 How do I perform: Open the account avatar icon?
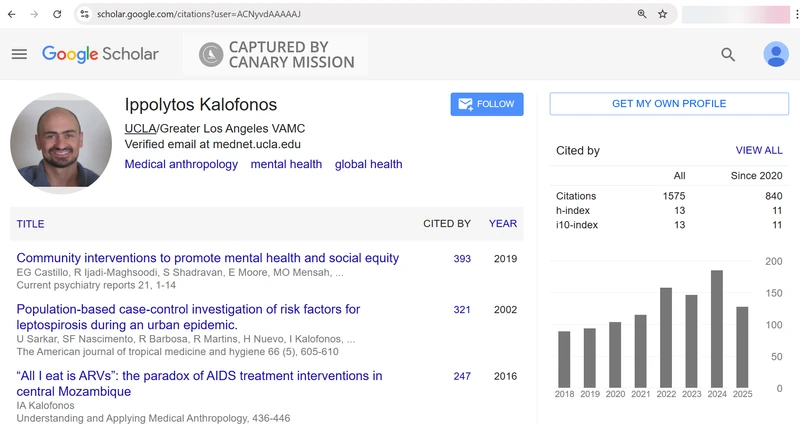tap(776, 54)
